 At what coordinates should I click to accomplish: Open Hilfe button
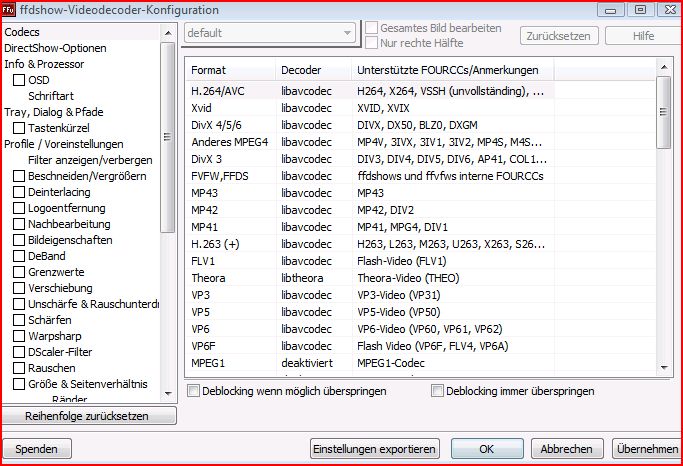pos(643,36)
